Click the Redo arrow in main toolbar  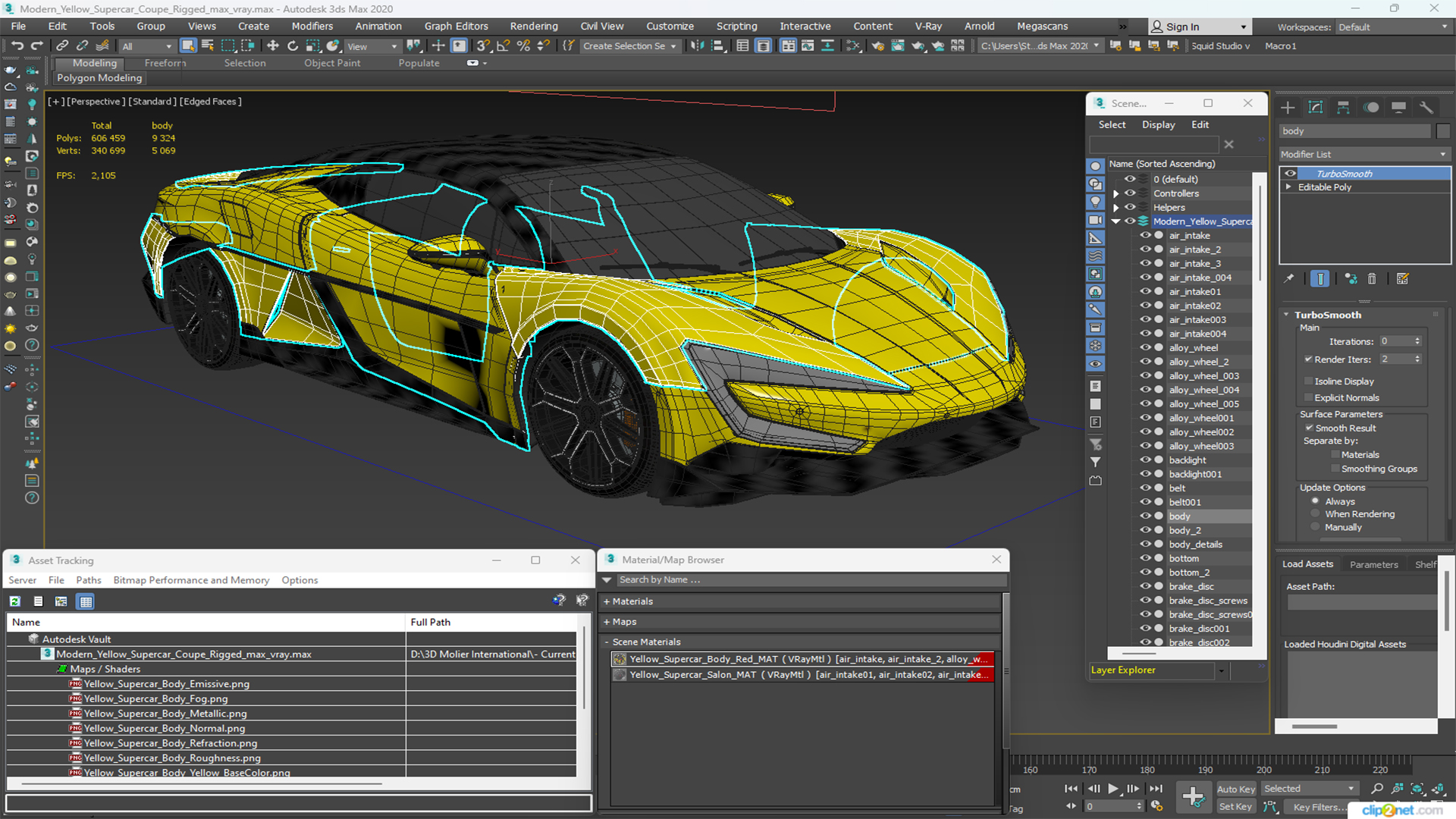click(x=36, y=46)
